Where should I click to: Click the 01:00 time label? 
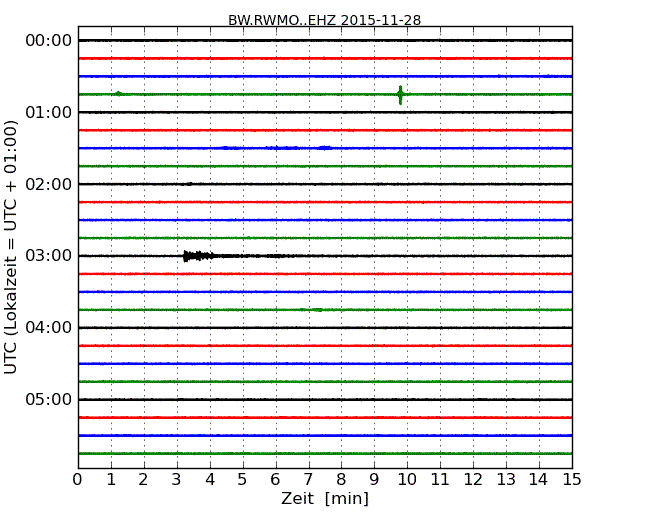click(x=49, y=112)
